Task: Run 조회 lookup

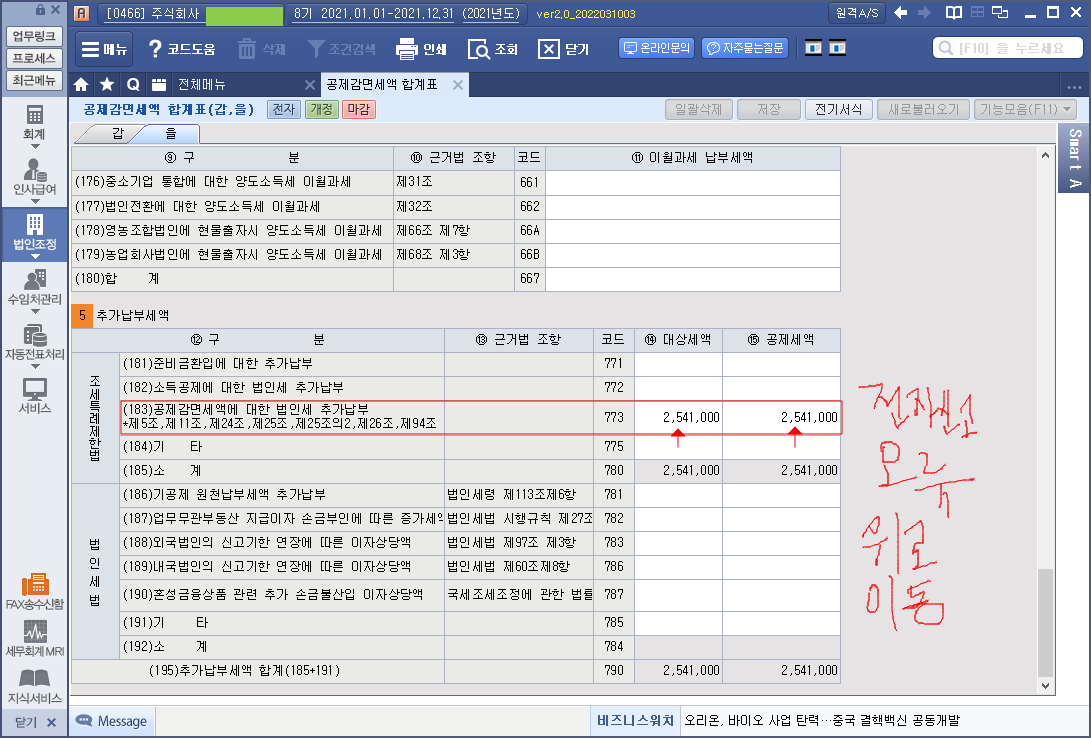Action: click(493, 49)
